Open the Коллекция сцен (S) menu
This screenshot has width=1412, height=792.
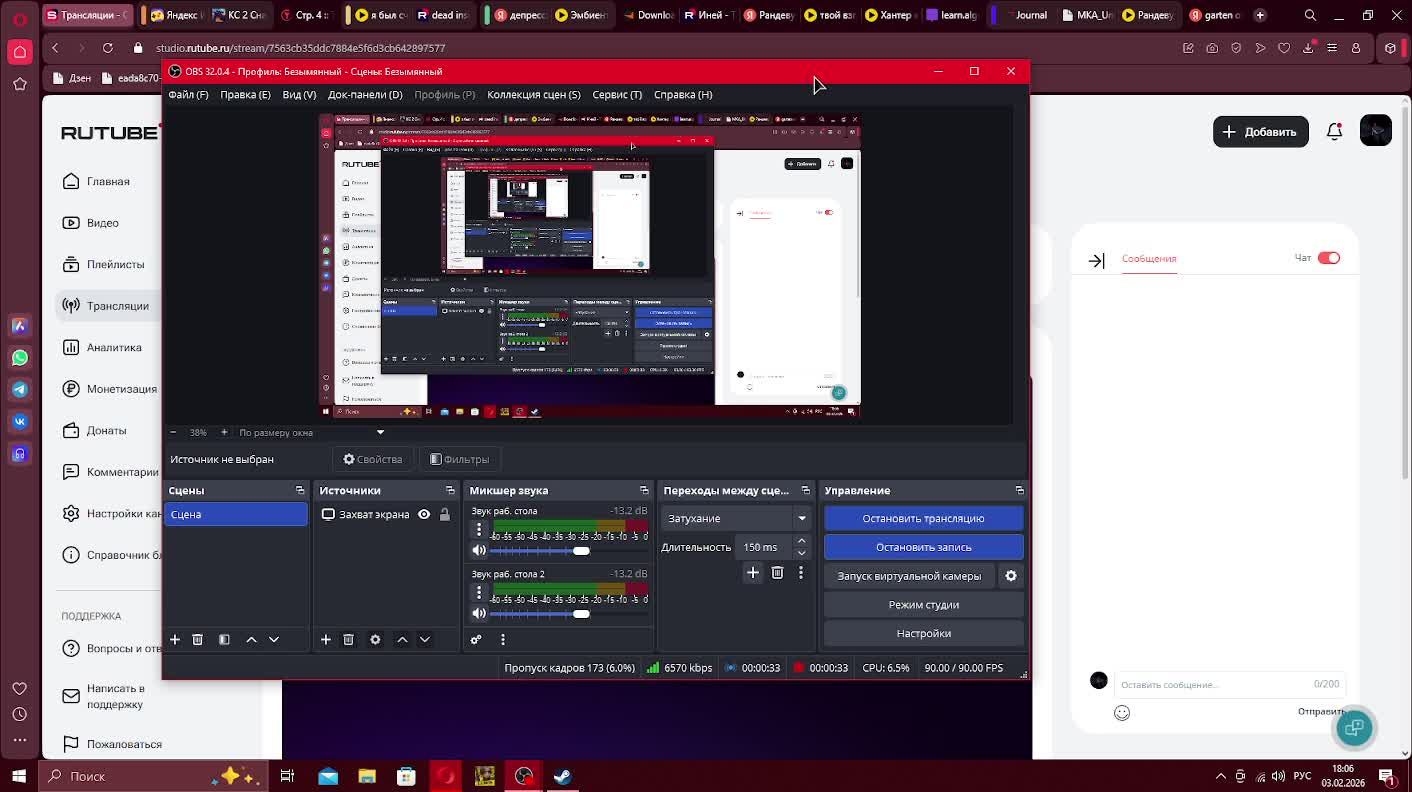pyautogui.click(x=533, y=95)
